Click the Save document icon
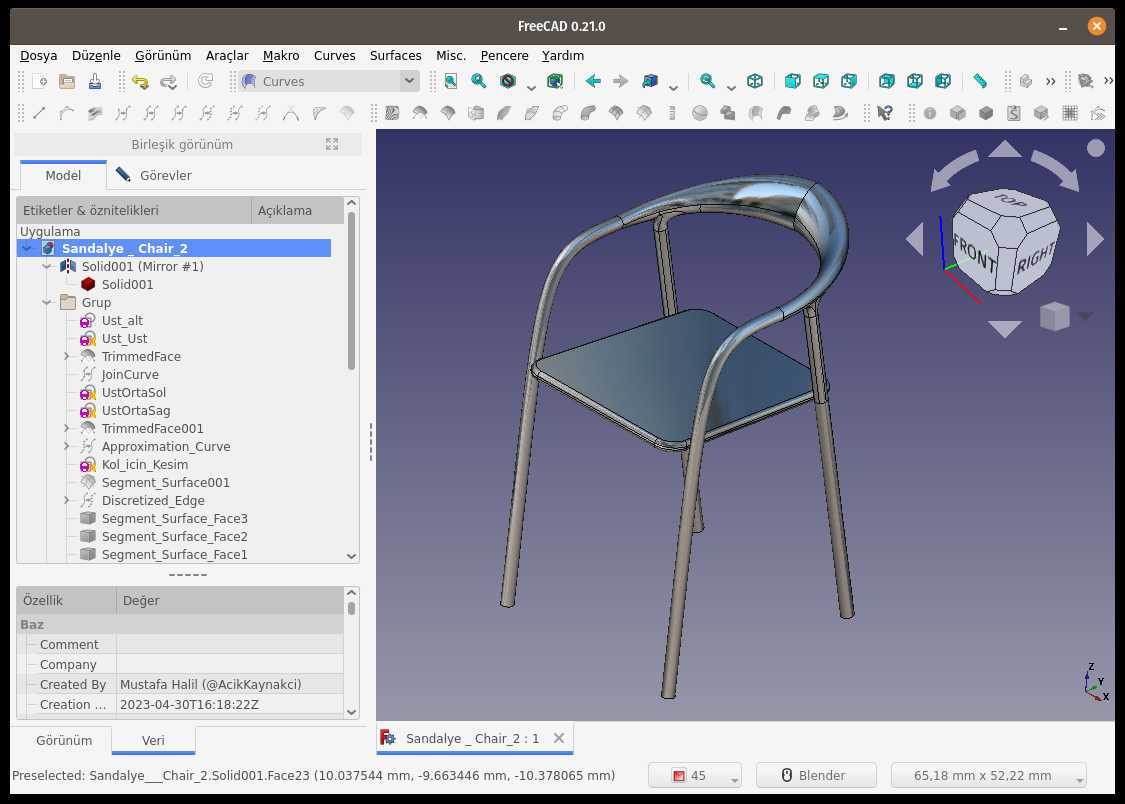Screen dimensions: 1125x804 95,81
